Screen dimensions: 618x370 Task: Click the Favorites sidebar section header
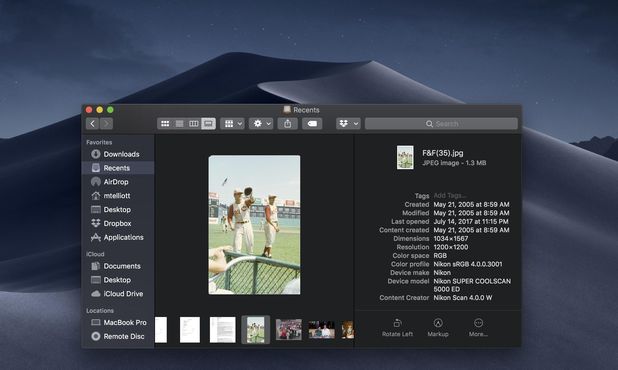point(99,142)
